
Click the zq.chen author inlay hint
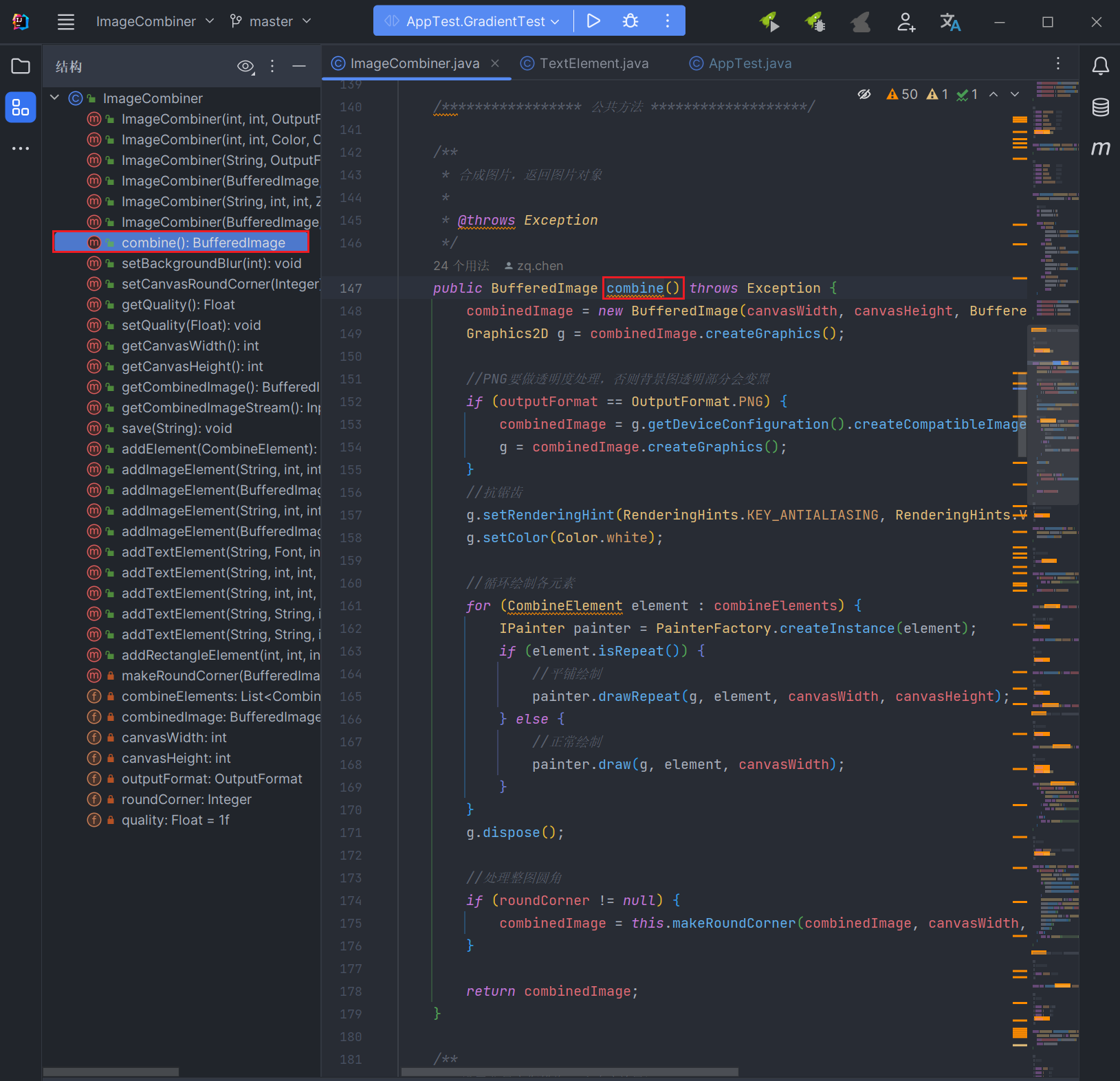[534, 266]
